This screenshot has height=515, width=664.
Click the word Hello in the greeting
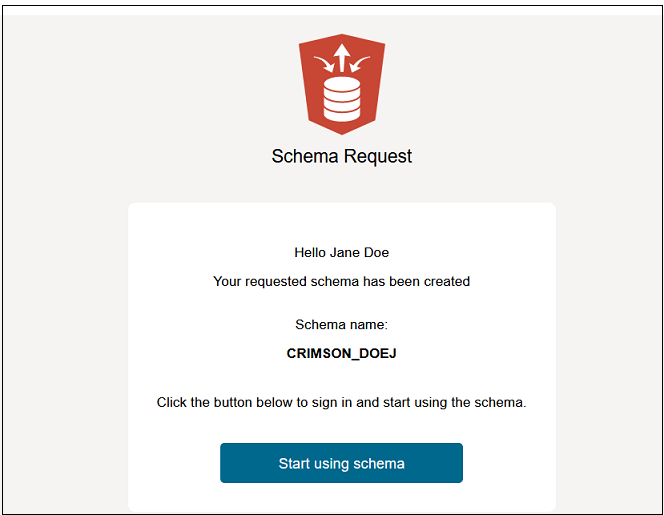click(x=310, y=253)
